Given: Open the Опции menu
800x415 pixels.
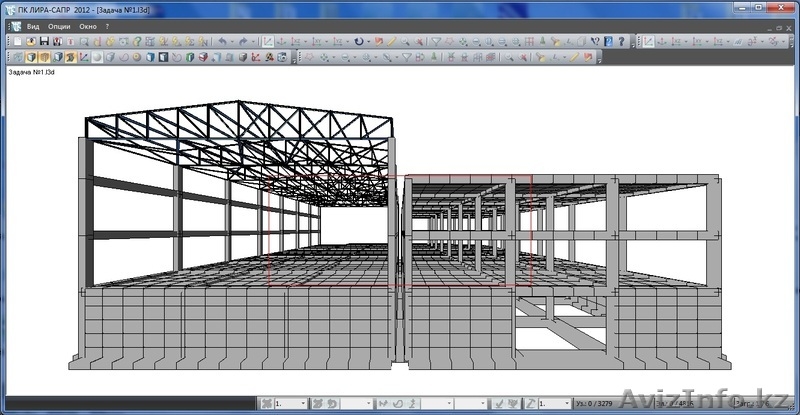Looking at the screenshot, I should click(x=59, y=26).
